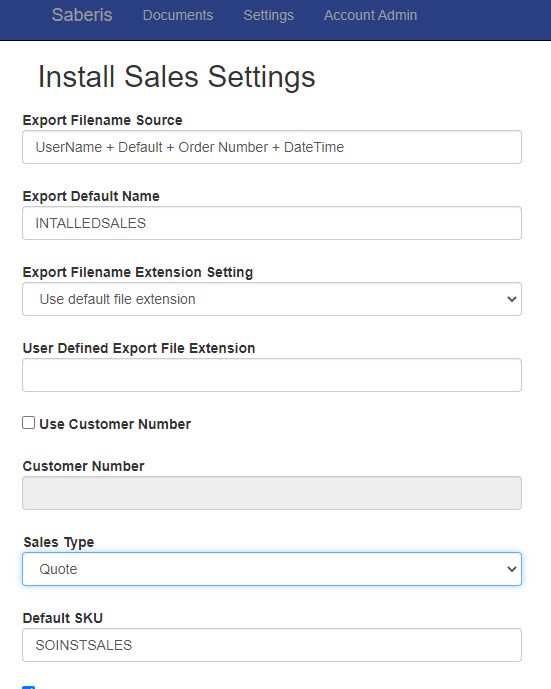Go to Account Admin
Viewport: 551px width, 689px height.
pyautogui.click(x=370, y=15)
